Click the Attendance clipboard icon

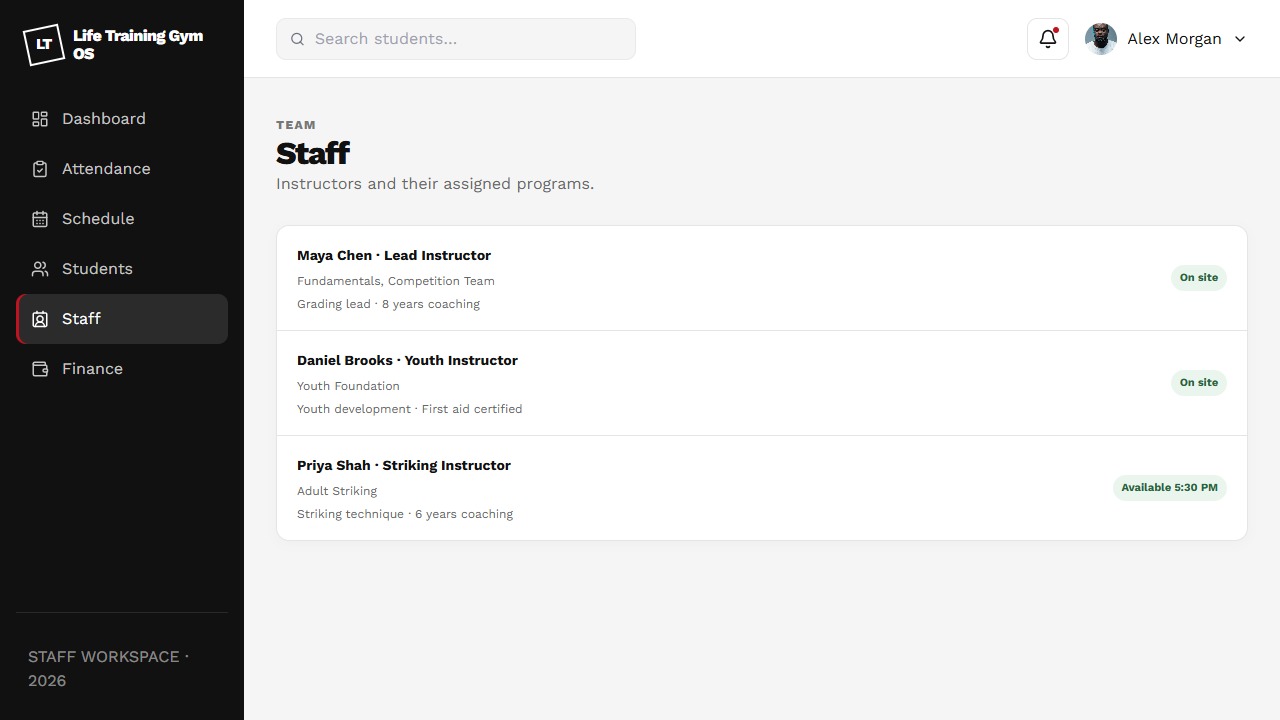click(40, 169)
